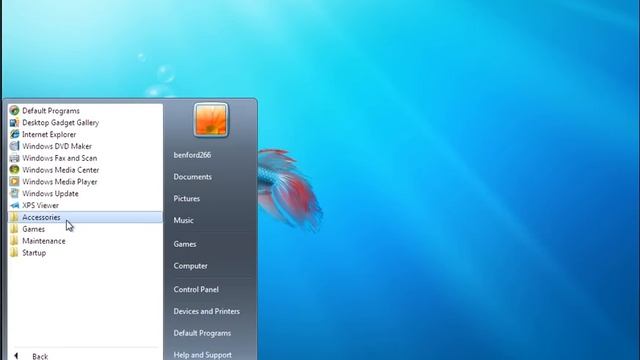Screen dimensions: 640x360
Task: Click the Windows Update text label
Action: (x=50, y=193)
